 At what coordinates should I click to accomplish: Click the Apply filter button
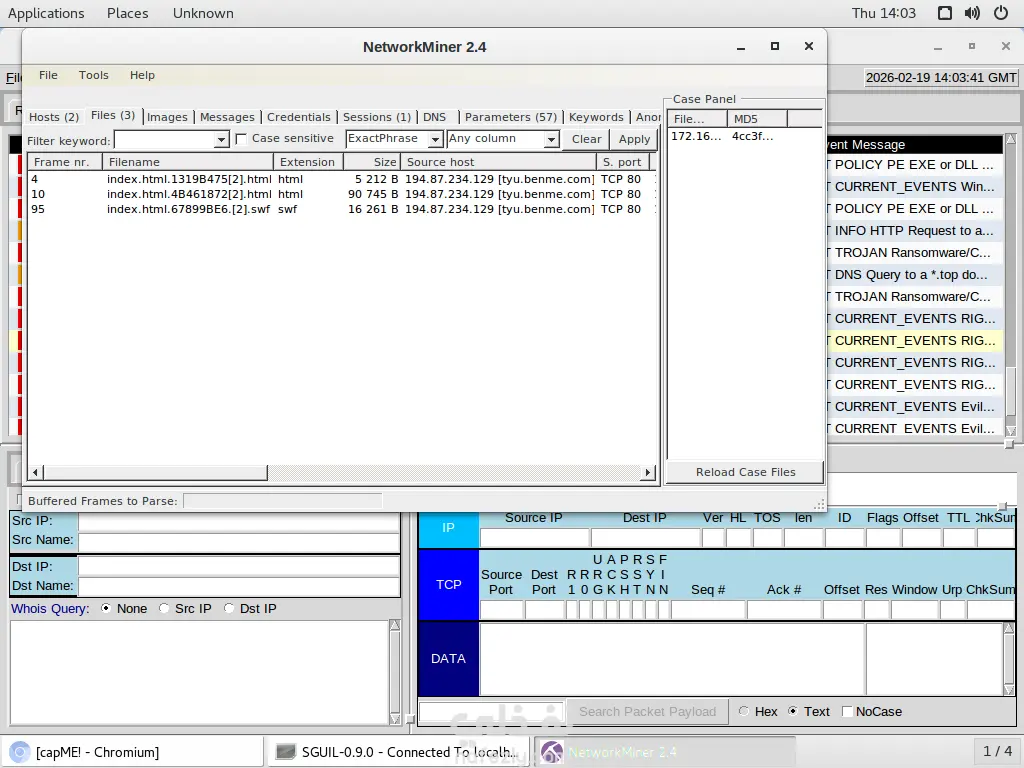[x=634, y=139]
